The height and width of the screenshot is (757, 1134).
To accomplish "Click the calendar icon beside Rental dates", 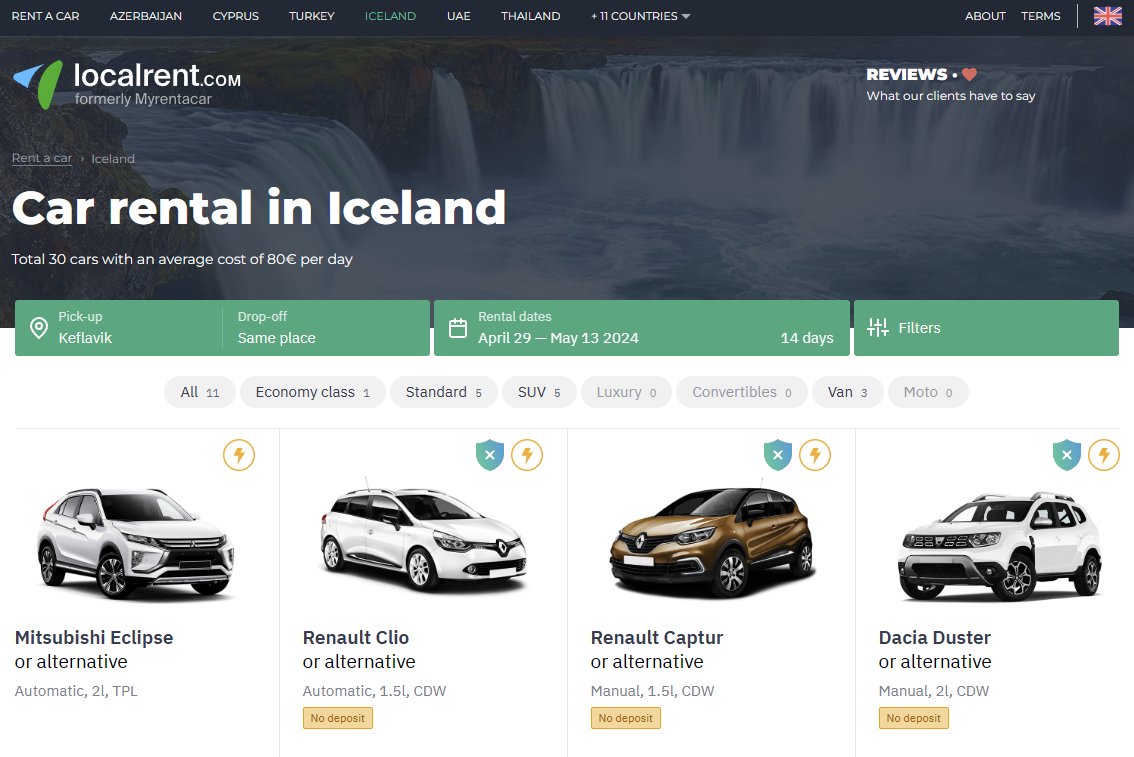I will tap(458, 328).
